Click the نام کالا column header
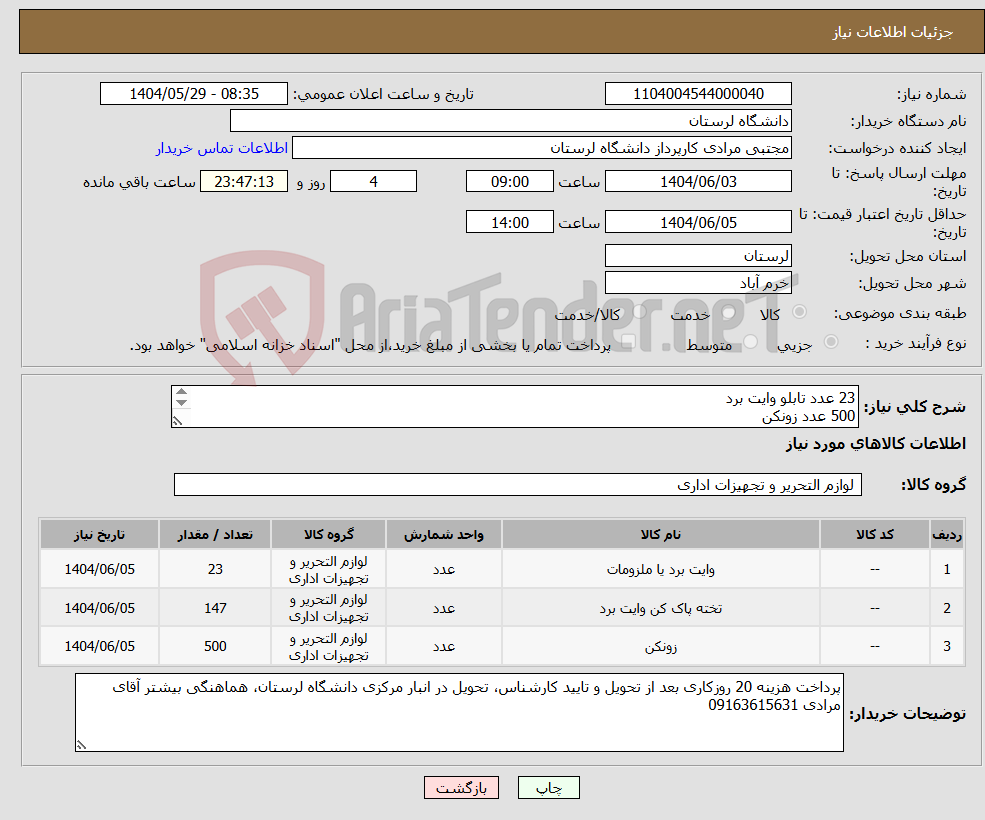The width and height of the screenshot is (985, 820). tap(660, 534)
